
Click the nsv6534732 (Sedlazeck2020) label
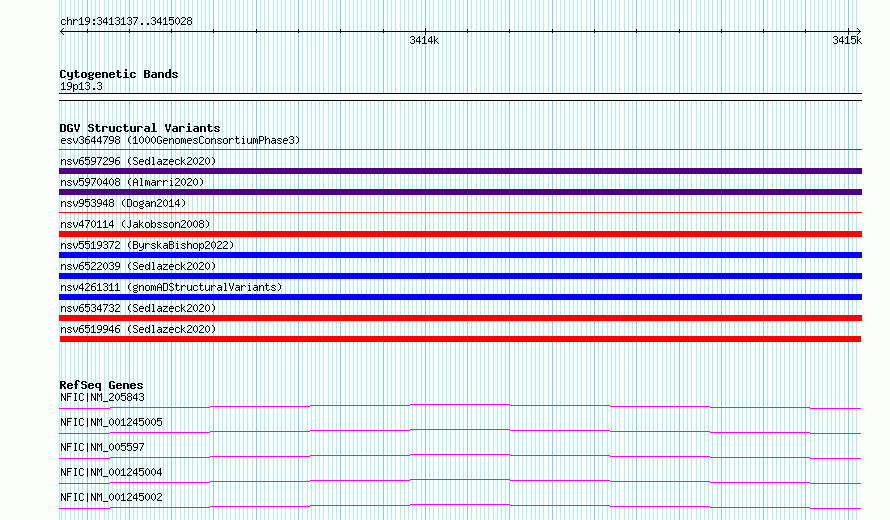tap(138, 308)
